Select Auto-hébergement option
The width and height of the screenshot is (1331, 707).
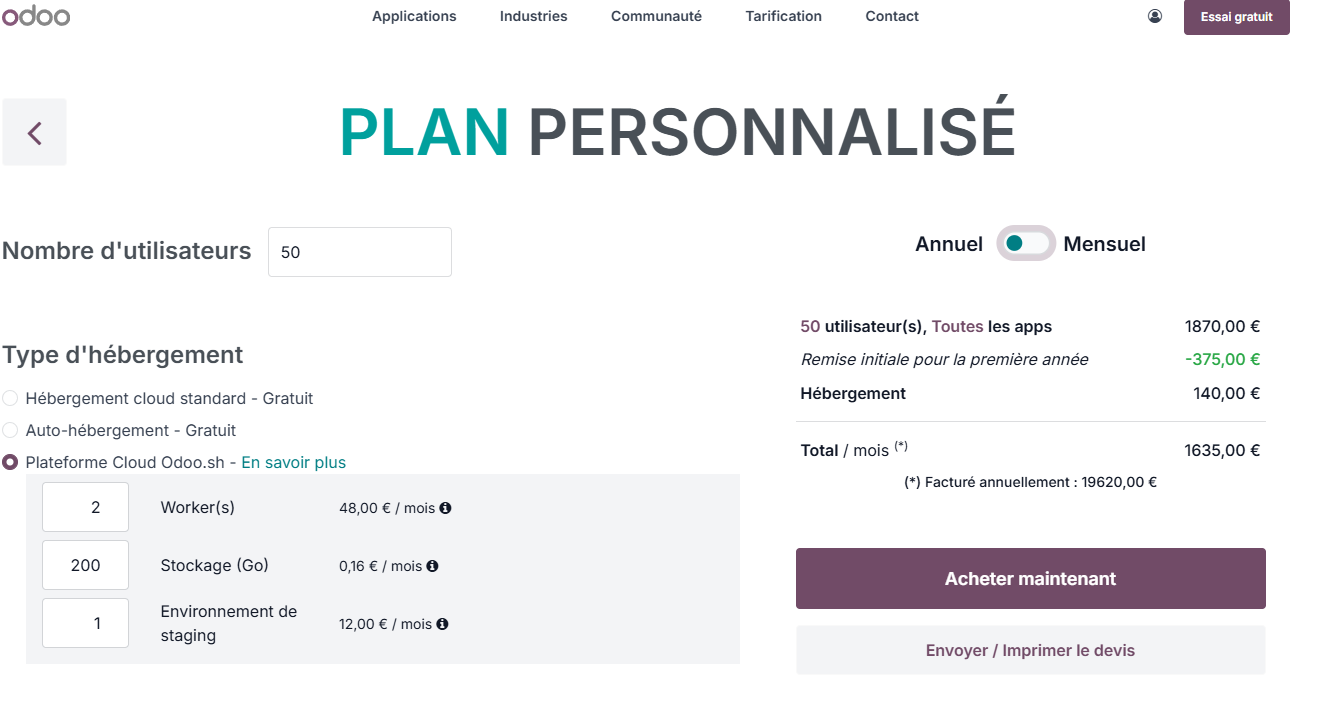[10, 430]
